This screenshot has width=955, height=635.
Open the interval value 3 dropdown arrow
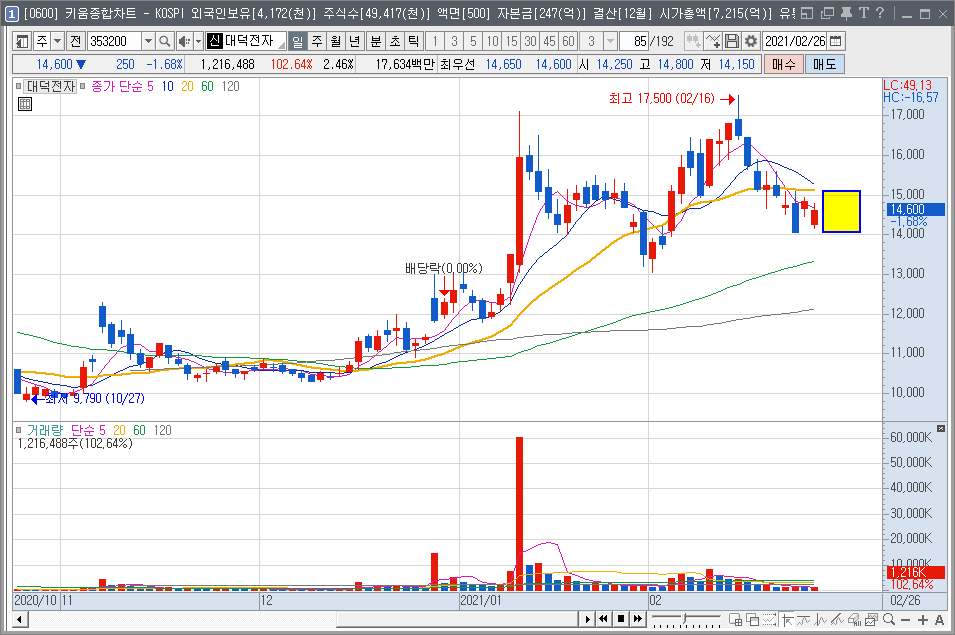[610, 41]
